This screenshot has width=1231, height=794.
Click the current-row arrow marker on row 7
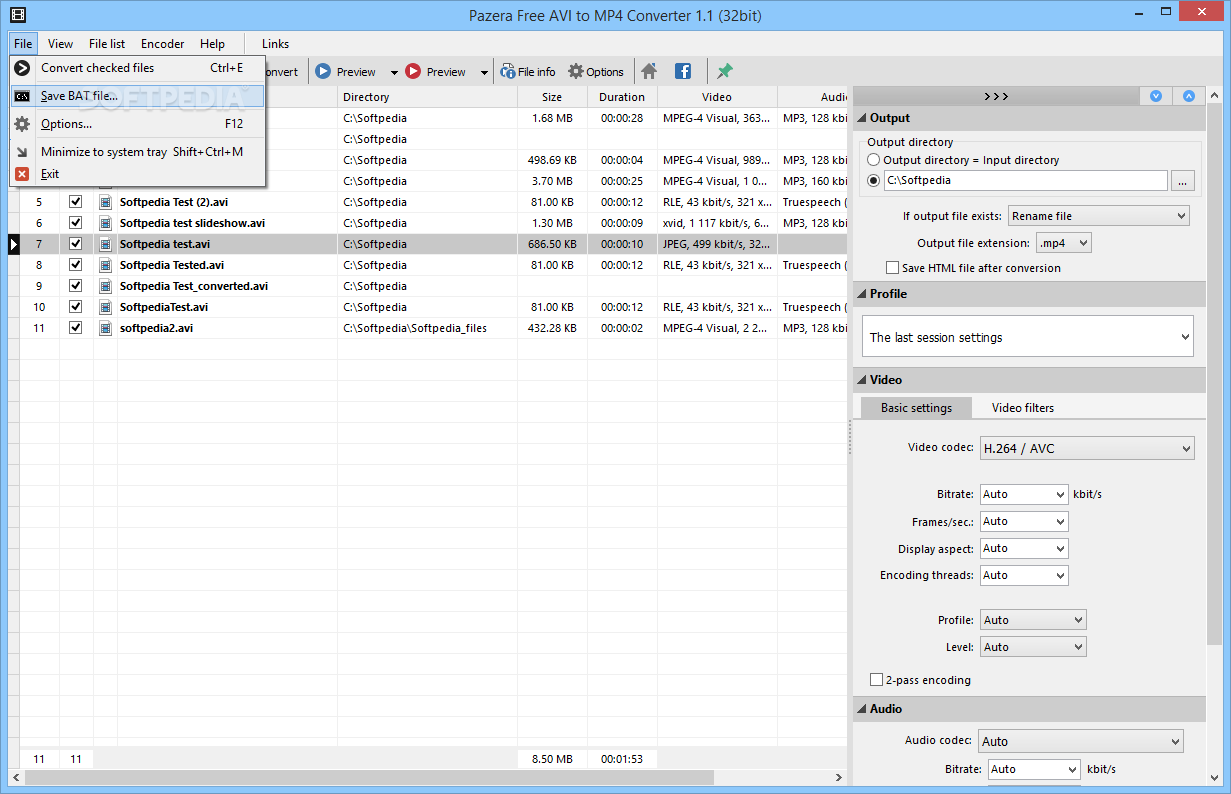tap(14, 244)
